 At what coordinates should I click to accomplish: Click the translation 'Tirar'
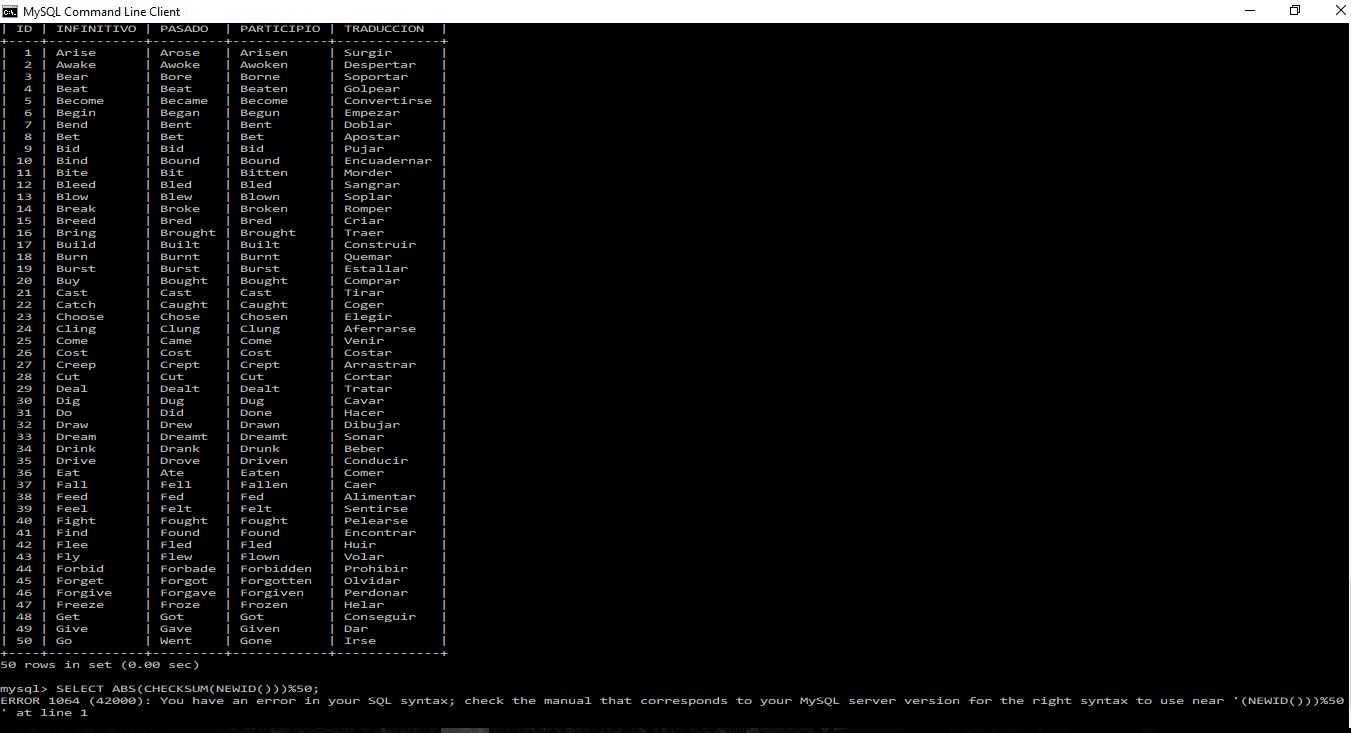click(x=364, y=293)
